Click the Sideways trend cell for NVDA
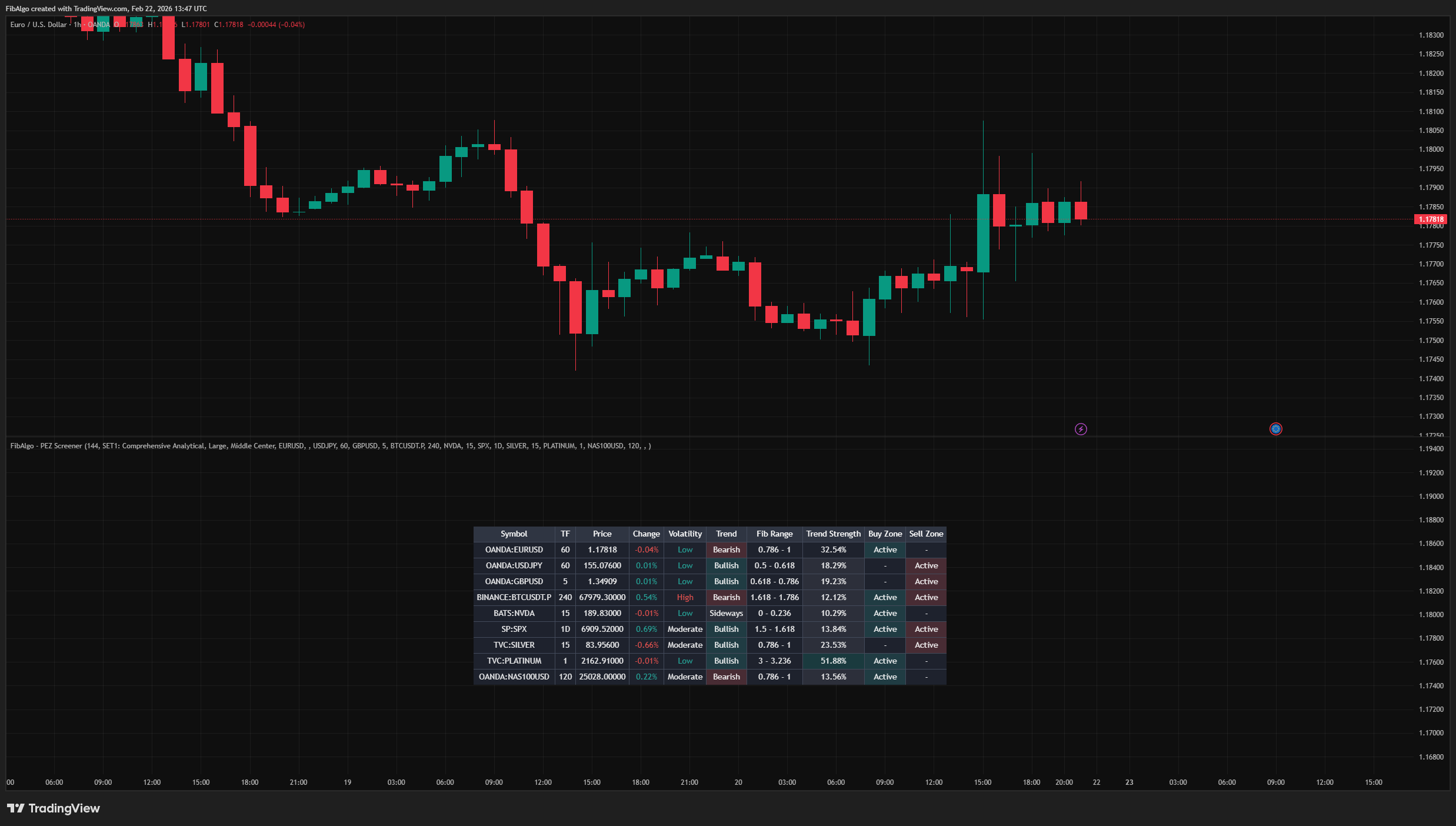The width and height of the screenshot is (1456, 826). coord(726,613)
